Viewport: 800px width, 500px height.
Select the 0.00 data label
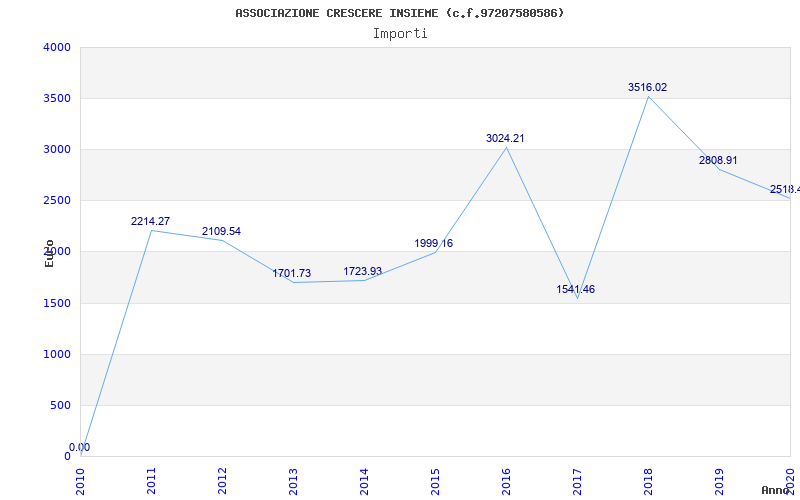click(x=80, y=447)
